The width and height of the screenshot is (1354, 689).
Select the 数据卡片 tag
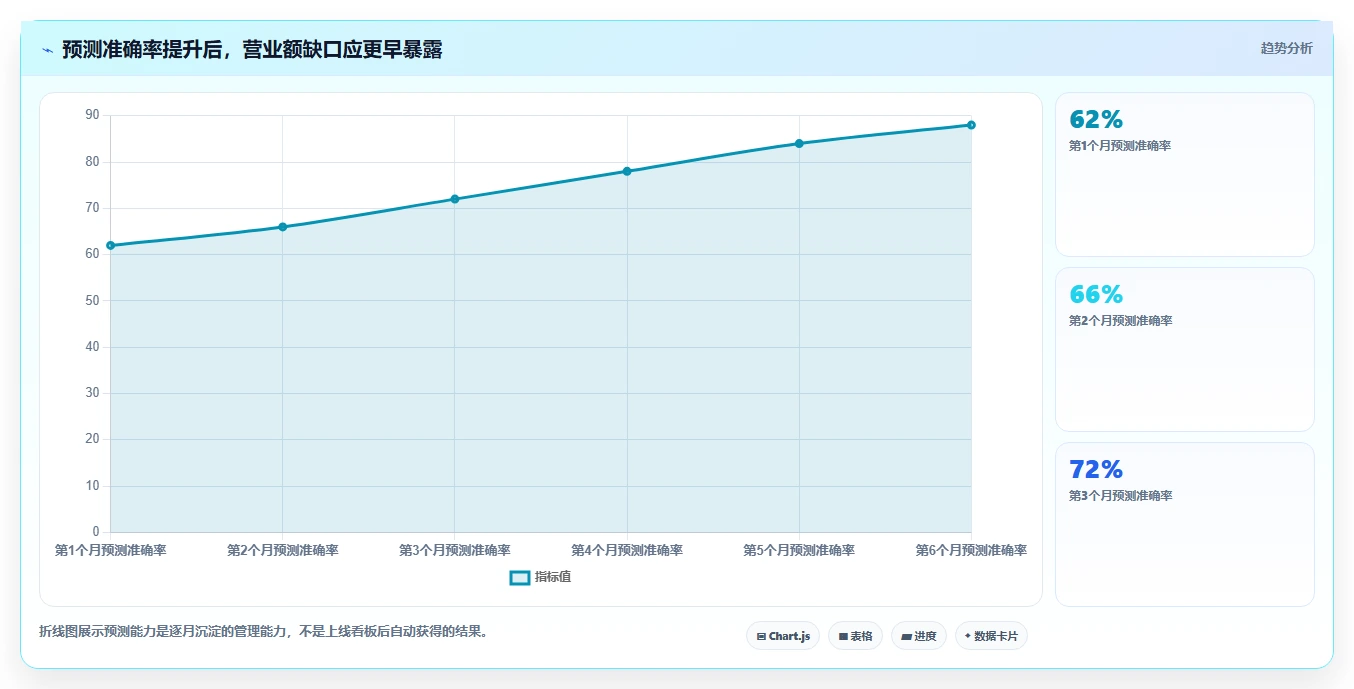pyautogui.click(x=991, y=636)
